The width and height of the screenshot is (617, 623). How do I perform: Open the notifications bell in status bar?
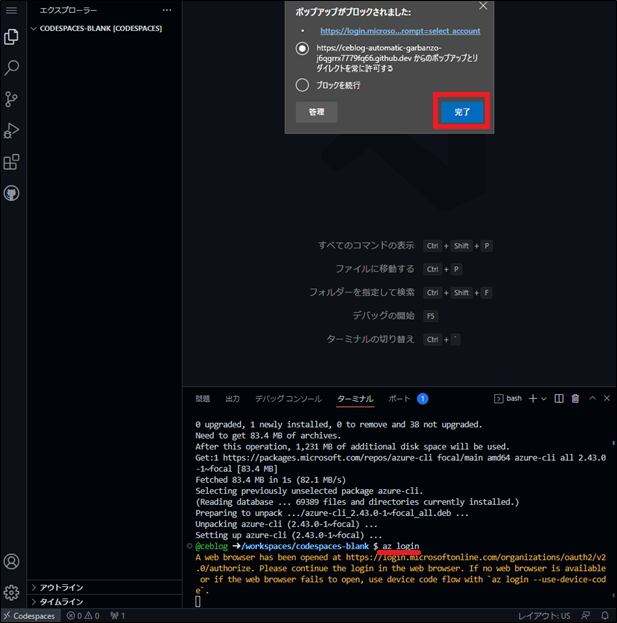pyautogui.click(x=605, y=616)
